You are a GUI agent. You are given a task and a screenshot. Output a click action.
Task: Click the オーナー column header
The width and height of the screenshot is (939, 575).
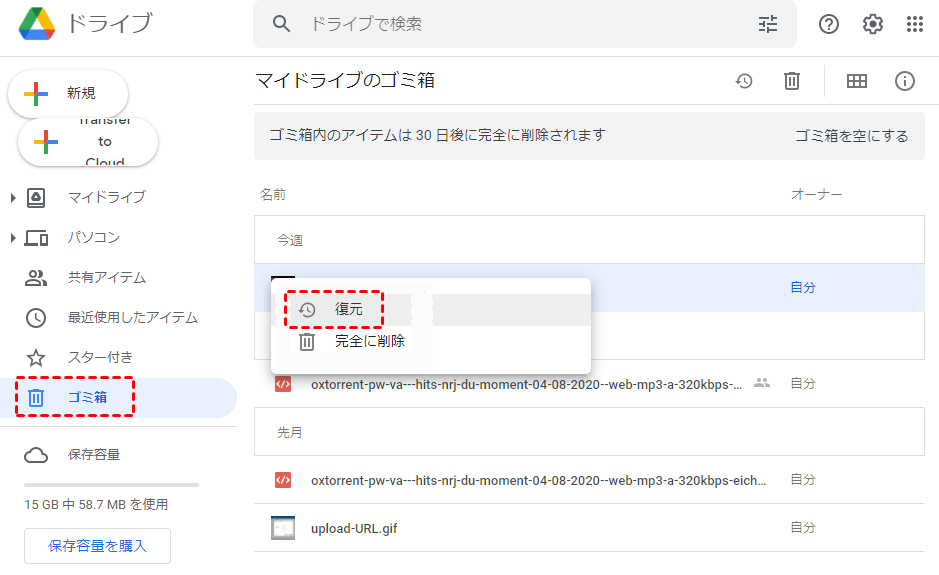click(816, 195)
